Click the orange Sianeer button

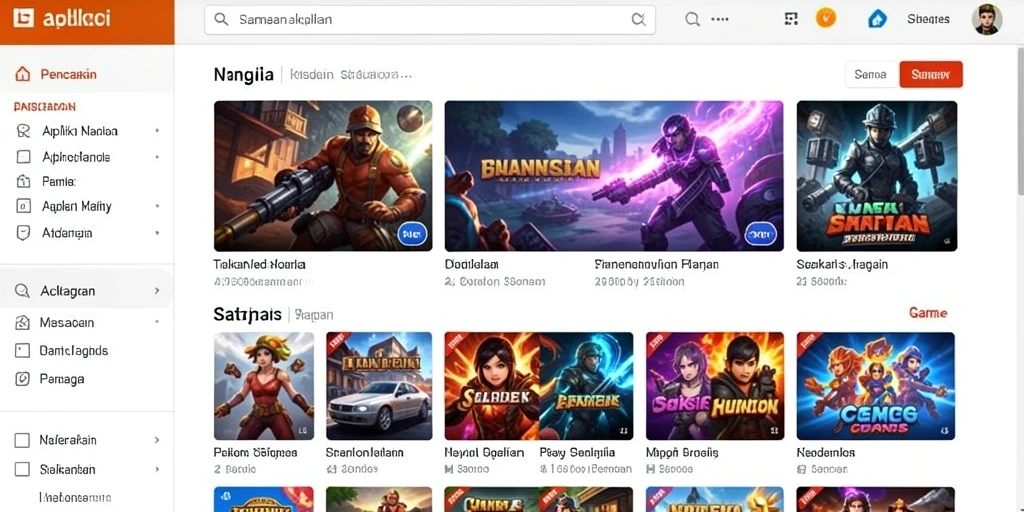tap(931, 74)
